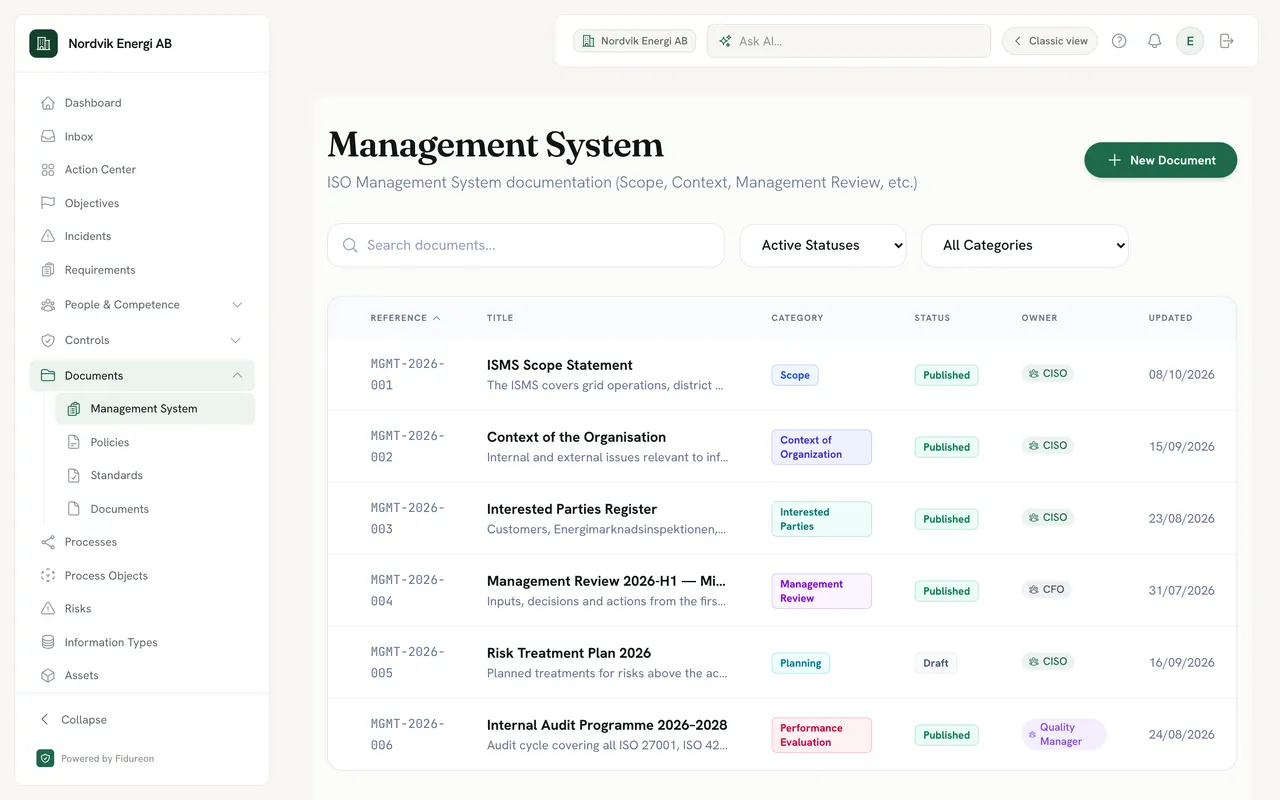
Task: Expand the Controls section chevron
Action: click(x=237, y=340)
